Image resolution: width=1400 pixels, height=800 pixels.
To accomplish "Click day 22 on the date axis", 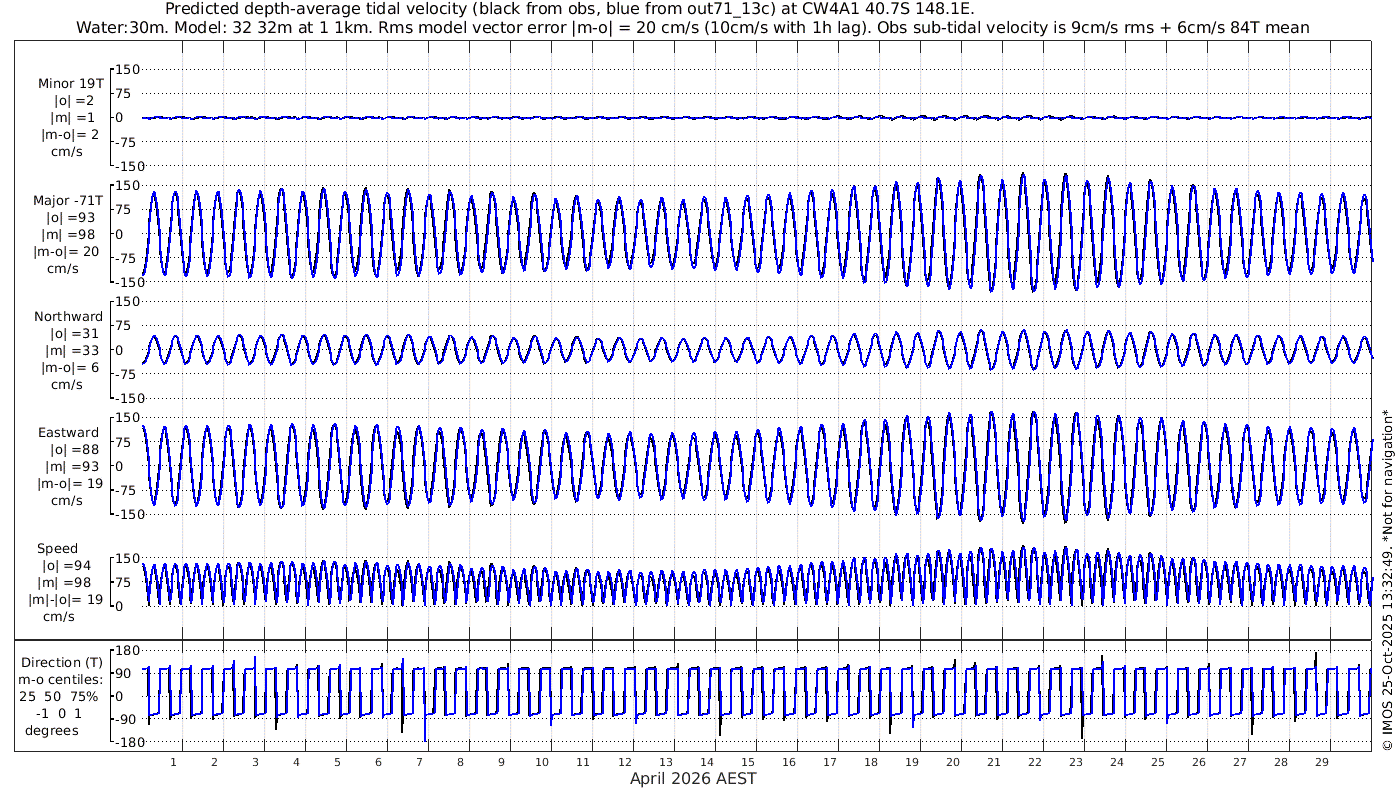I will pyautogui.click(x=1034, y=761).
